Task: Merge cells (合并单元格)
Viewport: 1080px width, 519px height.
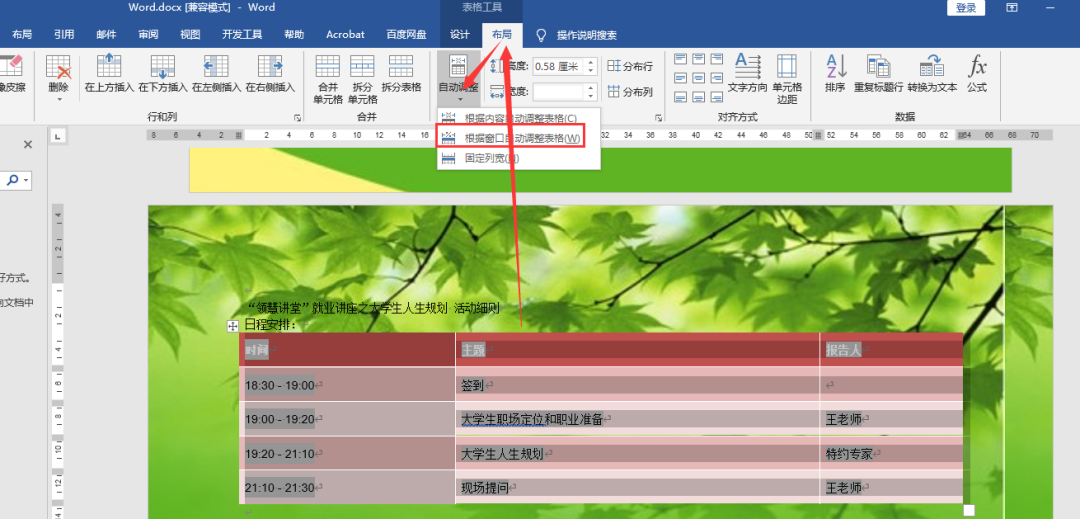Action: point(328,78)
